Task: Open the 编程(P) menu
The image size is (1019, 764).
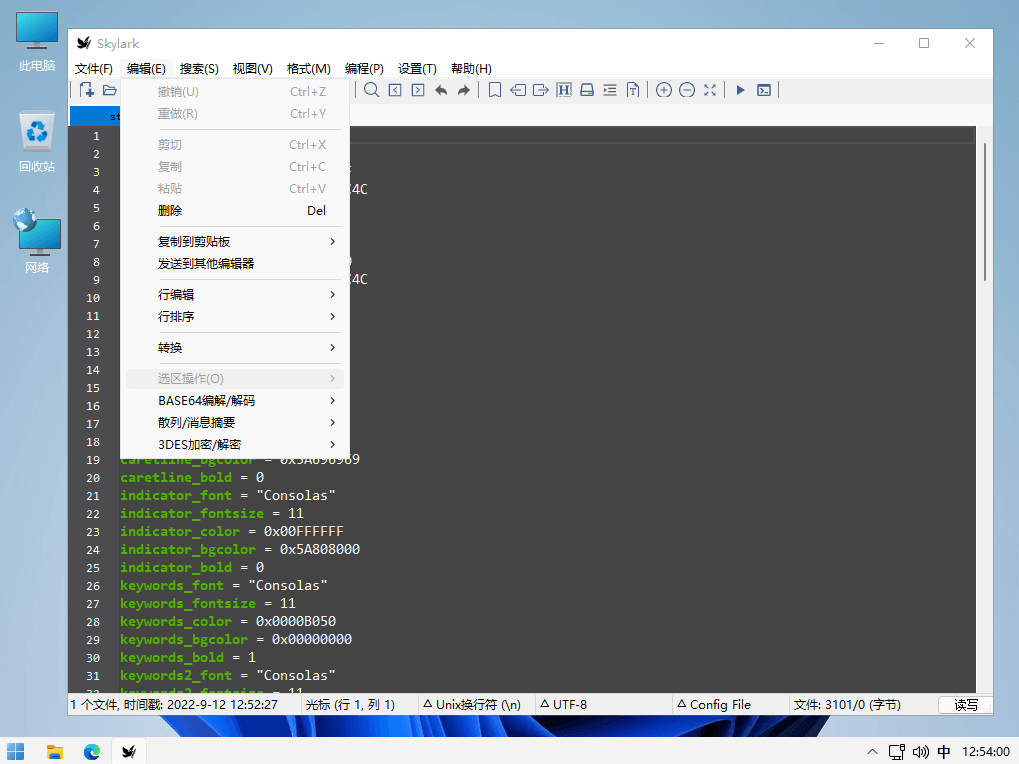Action: tap(364, 68)
